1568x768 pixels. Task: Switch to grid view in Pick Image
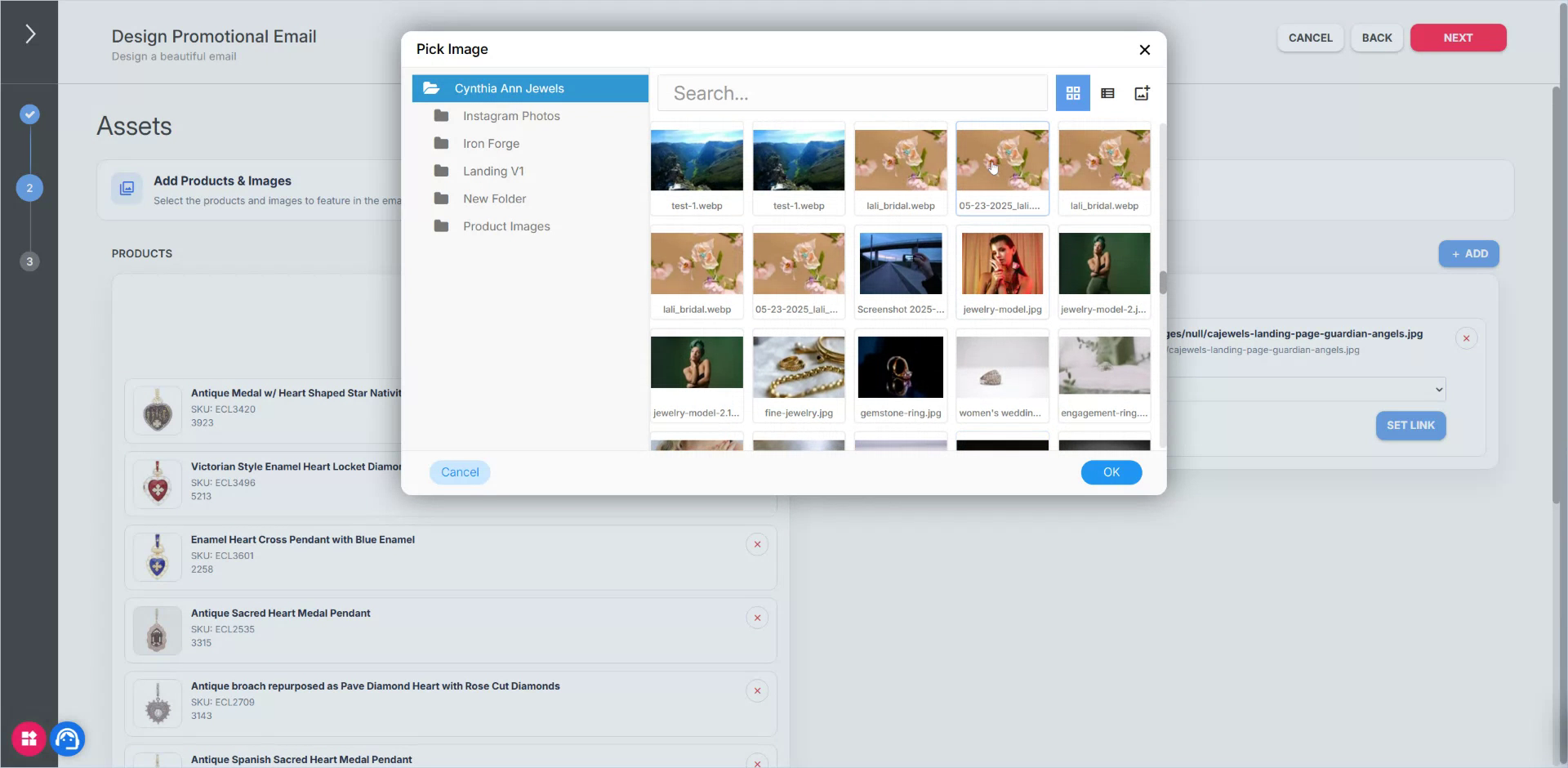tap(1072, 93)
